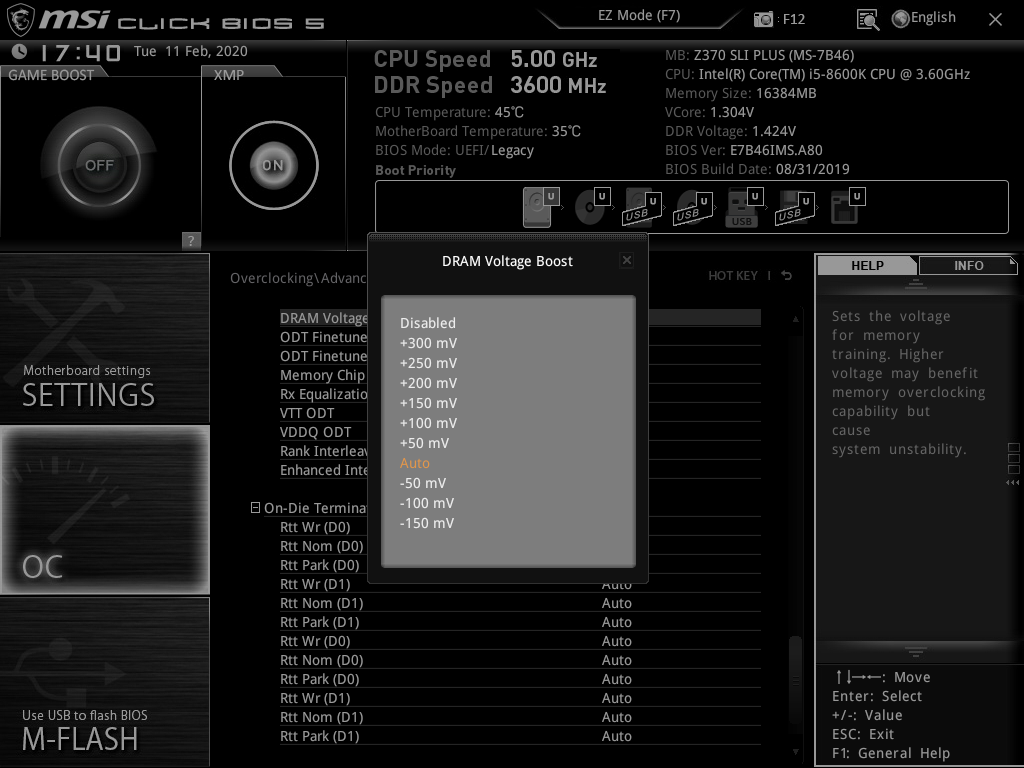Open the SETTINGS motherboard section

click(x=104, y=338)
